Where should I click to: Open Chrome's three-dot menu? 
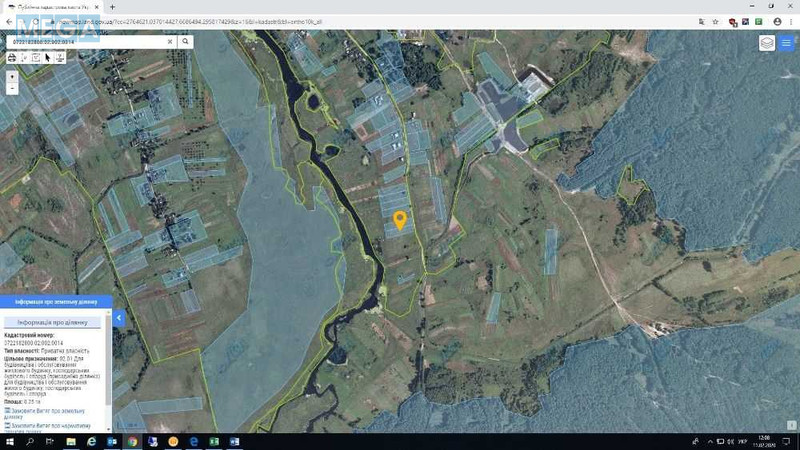[791, 21]
